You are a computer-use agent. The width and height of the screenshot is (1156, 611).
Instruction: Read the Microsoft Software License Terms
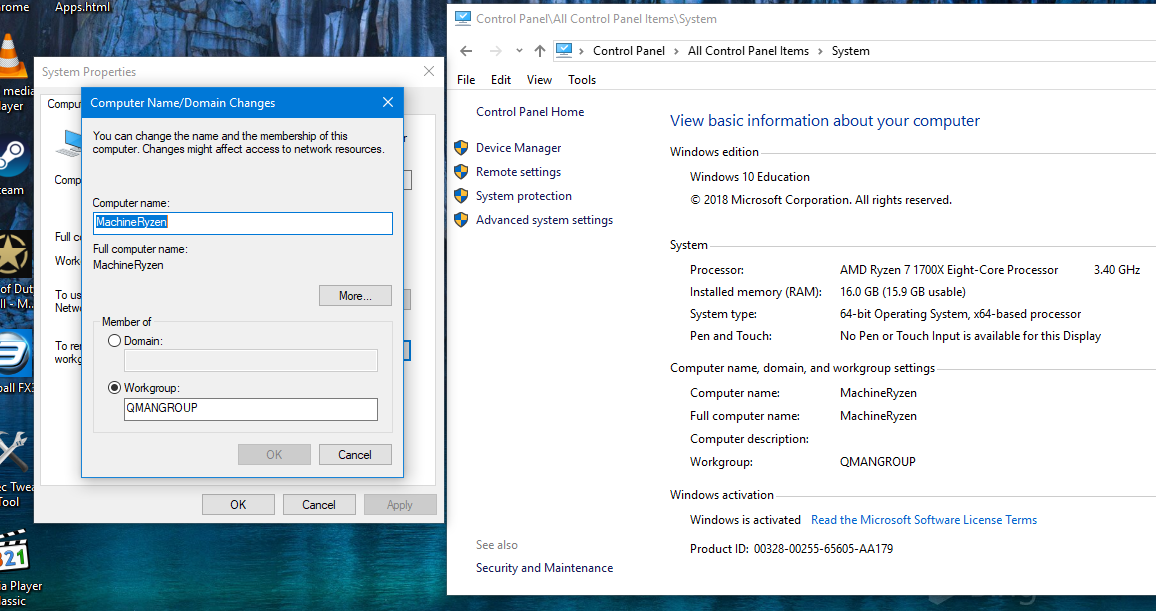[924, 520]
